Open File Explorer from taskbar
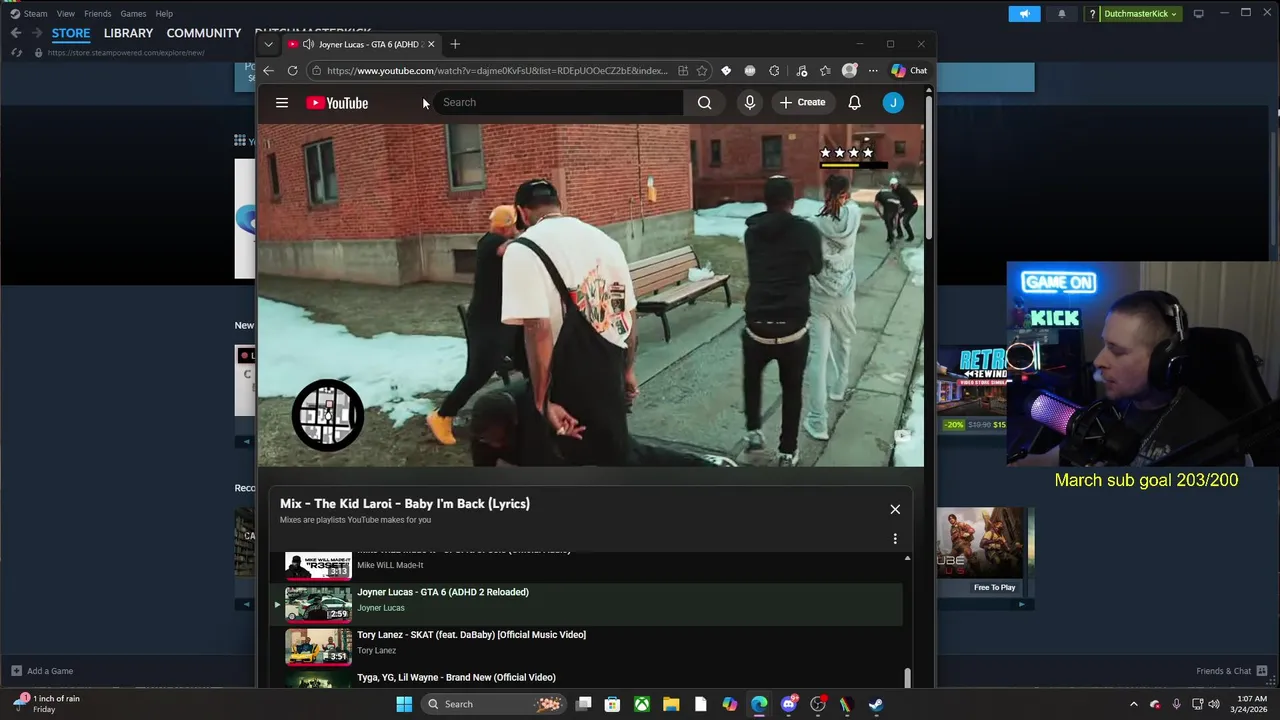This screenshot has width=1280, height=720. point(671,704)
